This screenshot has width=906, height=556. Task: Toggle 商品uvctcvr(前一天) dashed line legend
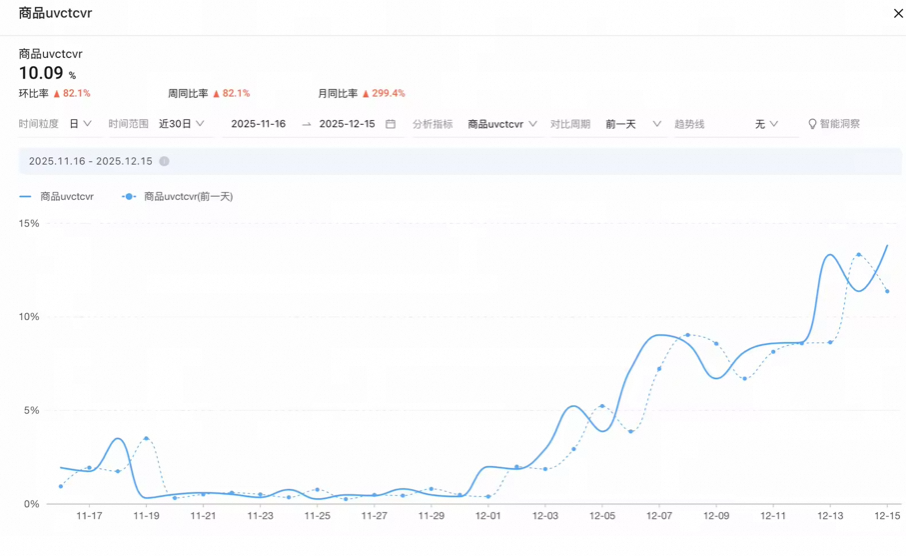pyautogui.click(x=177, y=197)
